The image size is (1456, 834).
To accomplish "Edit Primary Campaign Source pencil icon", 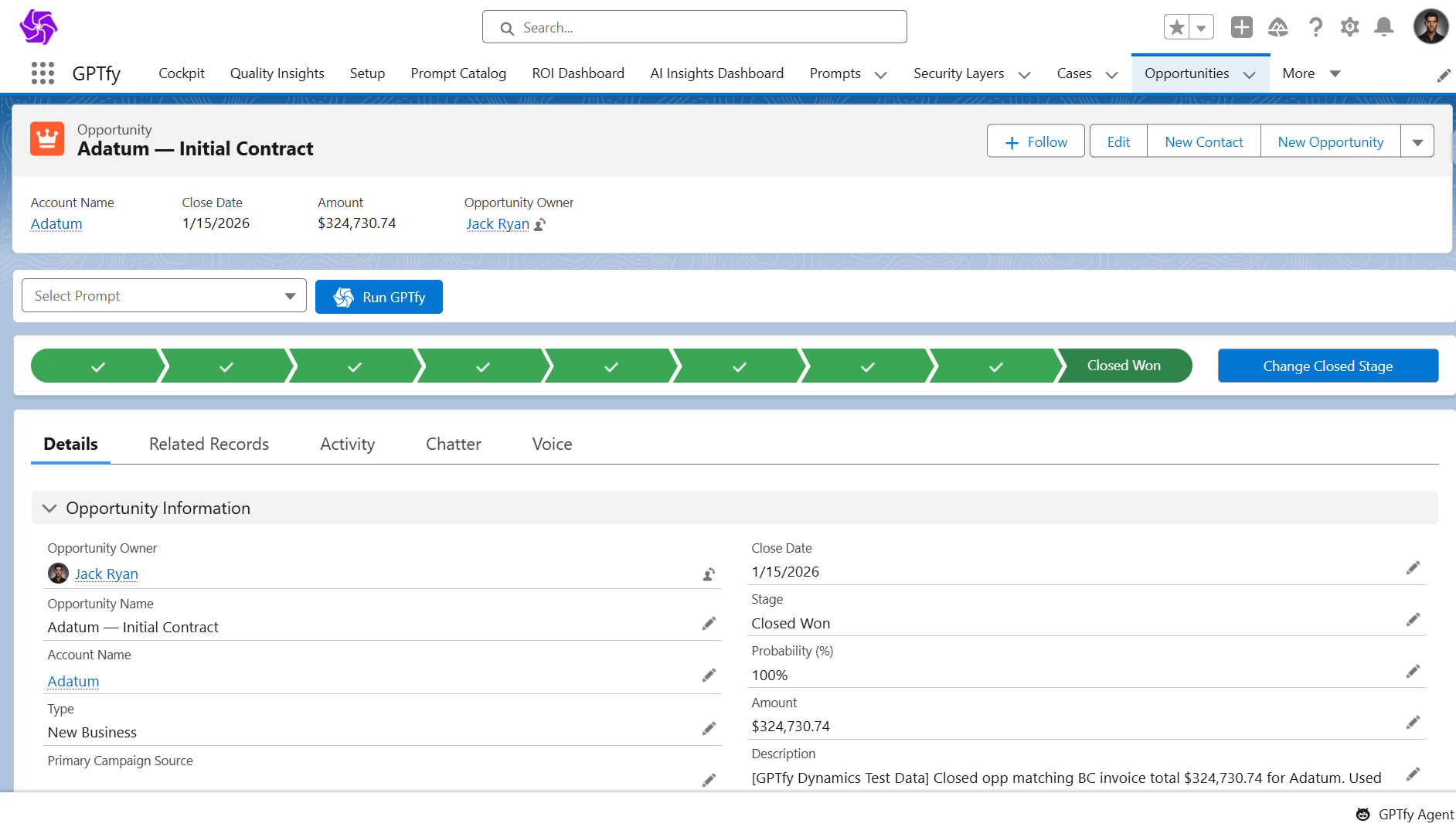I will [x=709, y=781].
